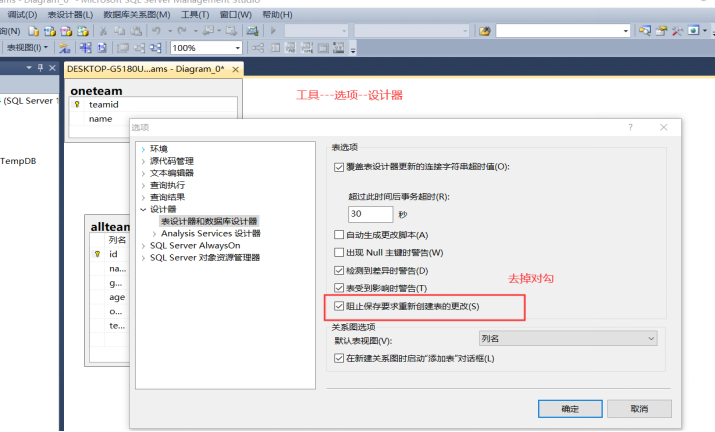Open the Toolbox hammer-and-wrench icon
This screenshot has width=715, height=432.
click(x=677, y=31)
